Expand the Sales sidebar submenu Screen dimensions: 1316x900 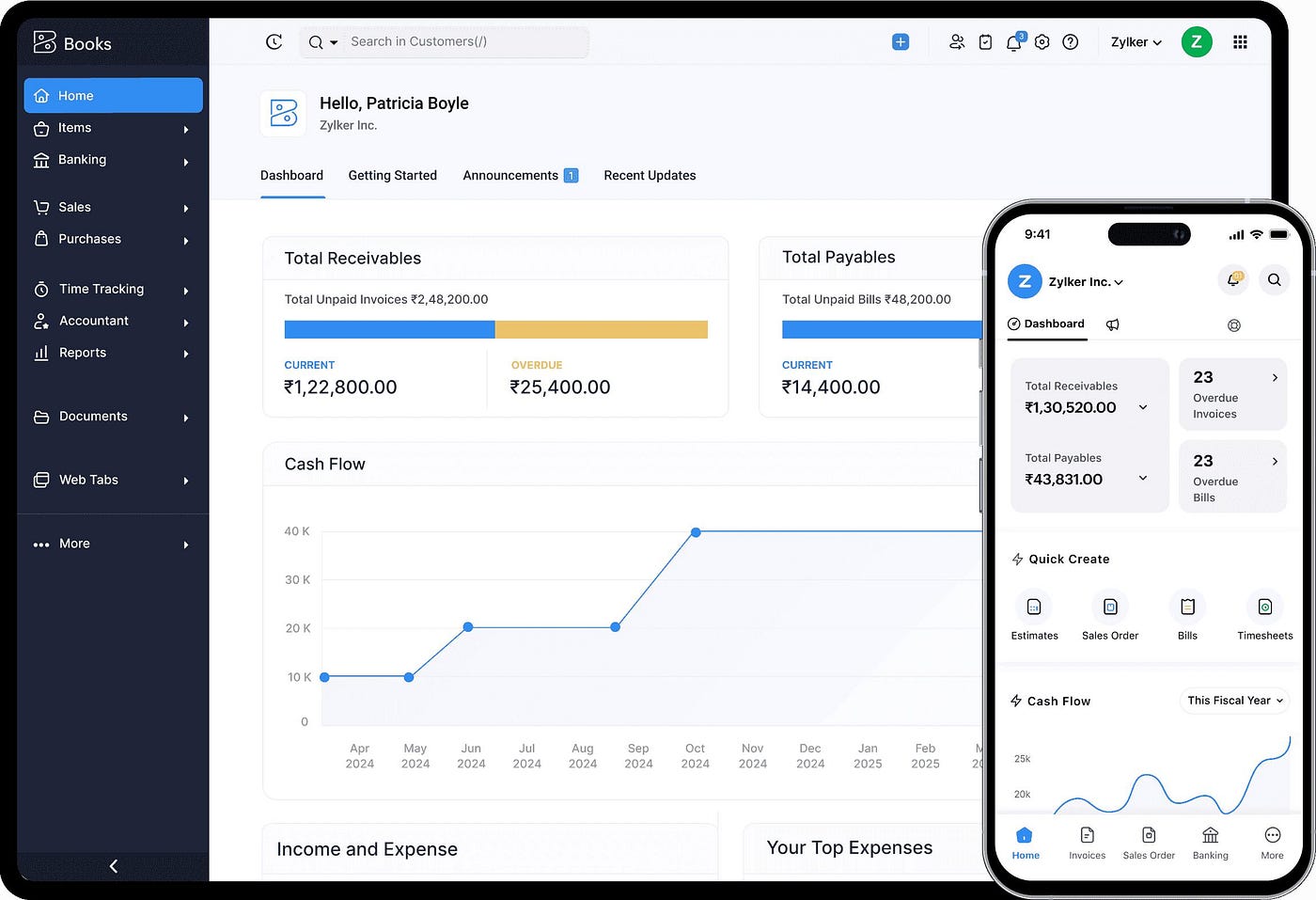(186, 208)
